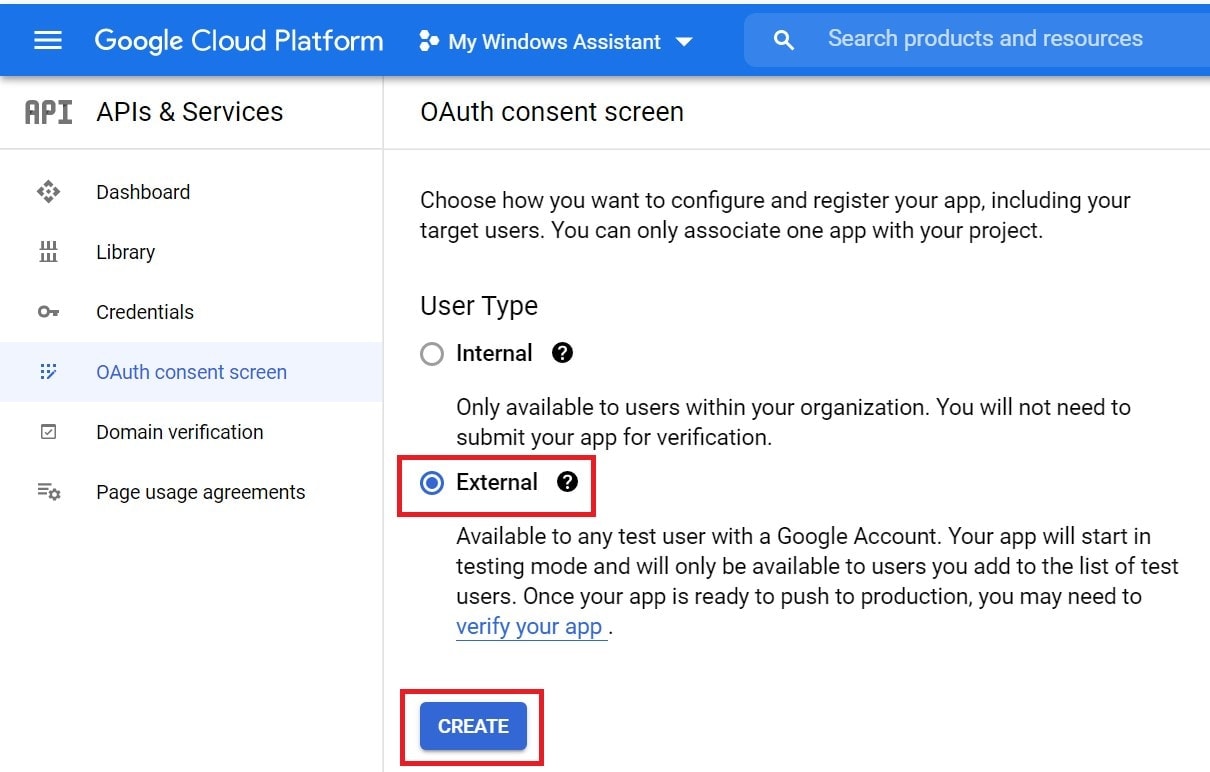Click the Domain verification checkbox icon
Viewport: 1210px width, 772px height.
48,432
